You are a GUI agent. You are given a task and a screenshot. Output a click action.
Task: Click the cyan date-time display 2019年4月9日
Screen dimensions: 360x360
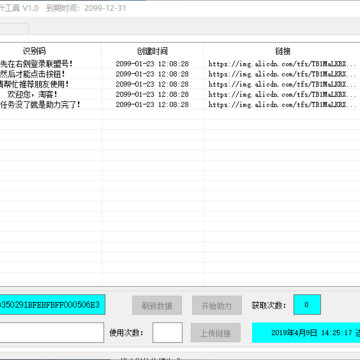306,332
